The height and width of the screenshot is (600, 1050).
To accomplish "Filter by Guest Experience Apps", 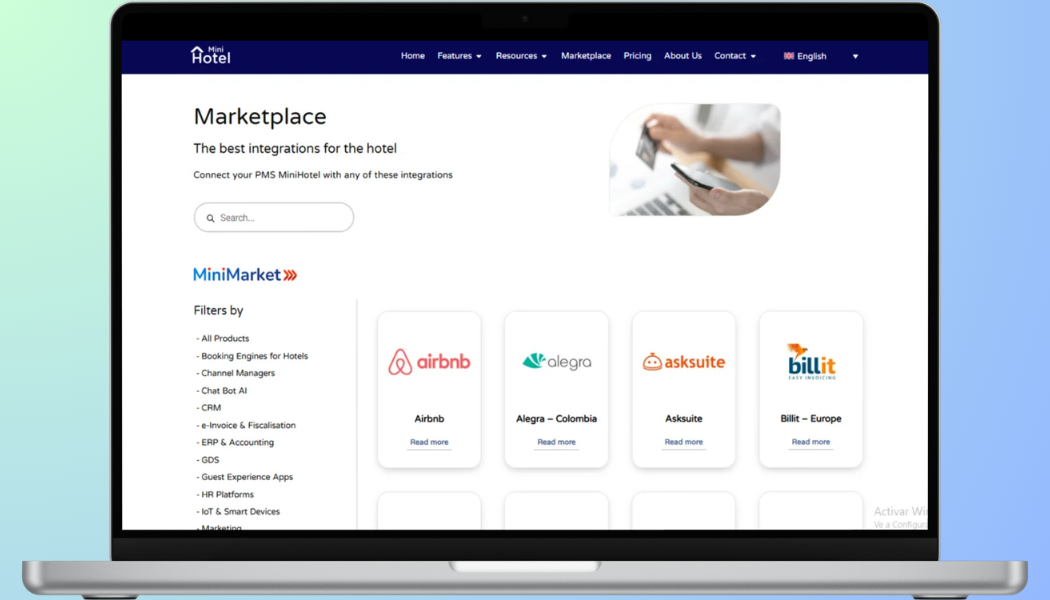I will tap(245, 477).
